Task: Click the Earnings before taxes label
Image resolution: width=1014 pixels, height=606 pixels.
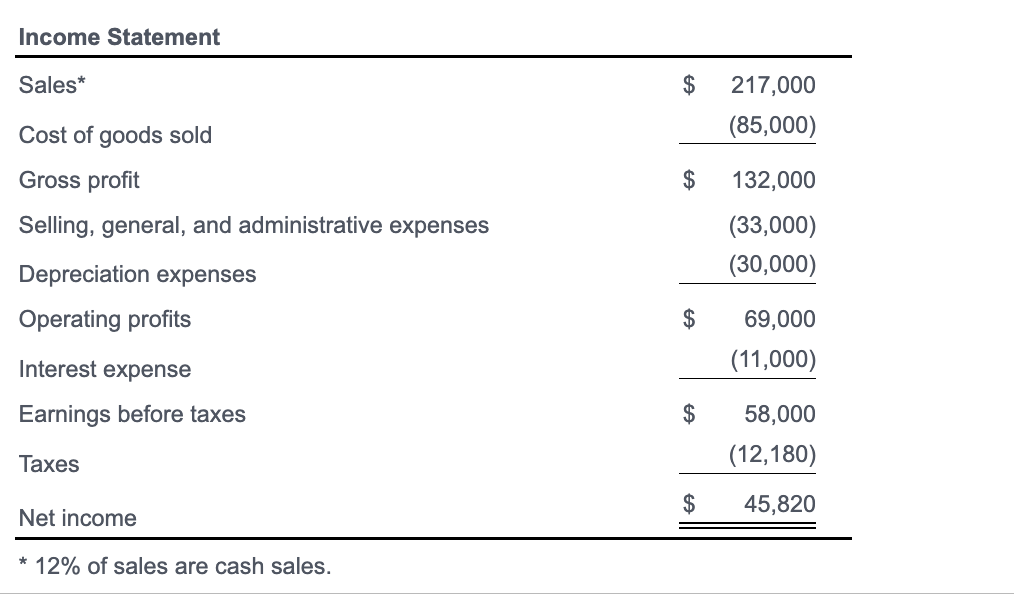Action: point(132,414)
